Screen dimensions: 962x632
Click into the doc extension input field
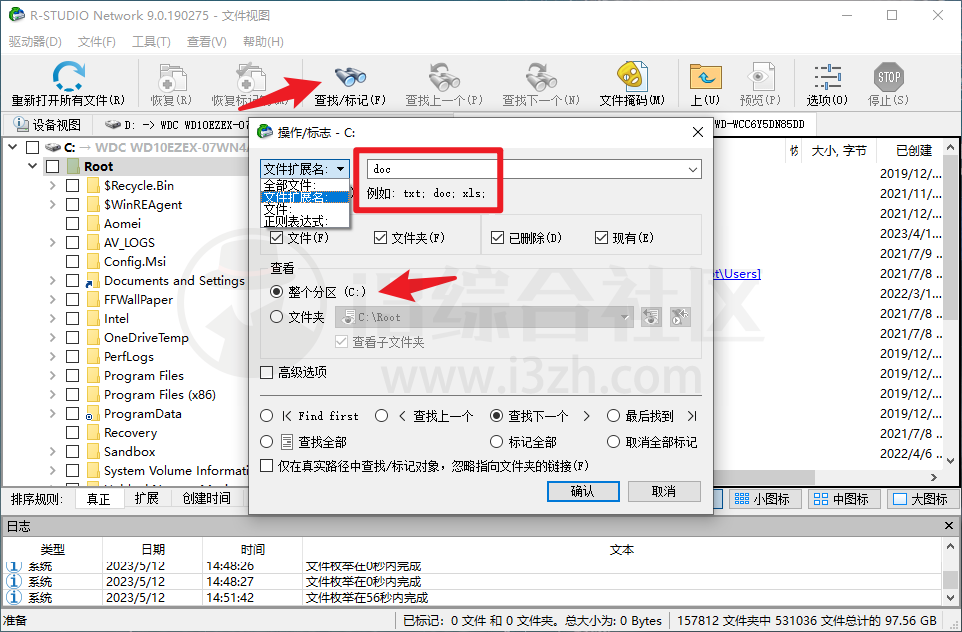[525, 169]
